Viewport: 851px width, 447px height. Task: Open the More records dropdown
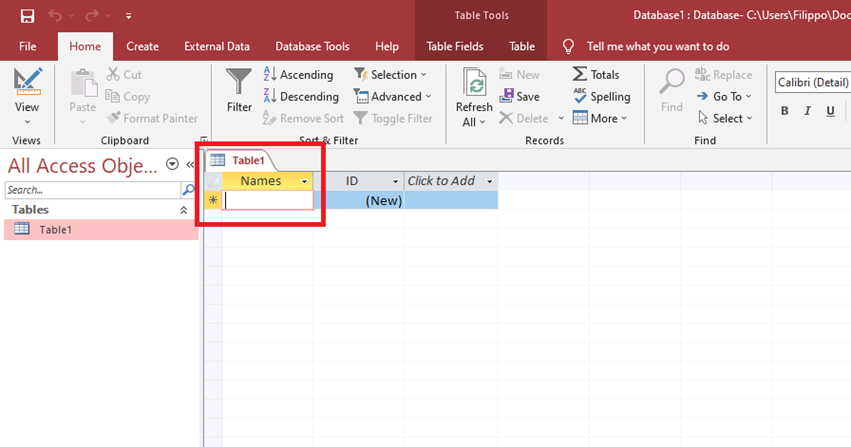(x=600, y=118)
